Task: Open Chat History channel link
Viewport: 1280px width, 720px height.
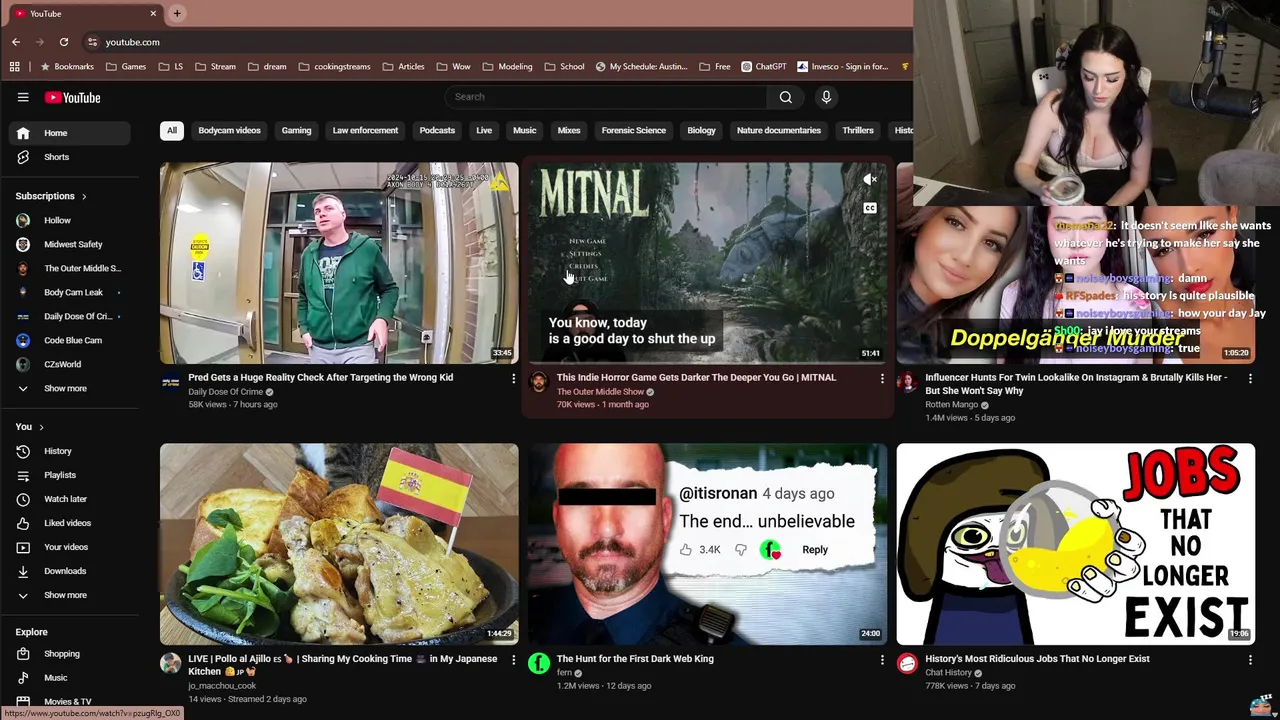Action: pyautogui.click(x=948, y=673)
